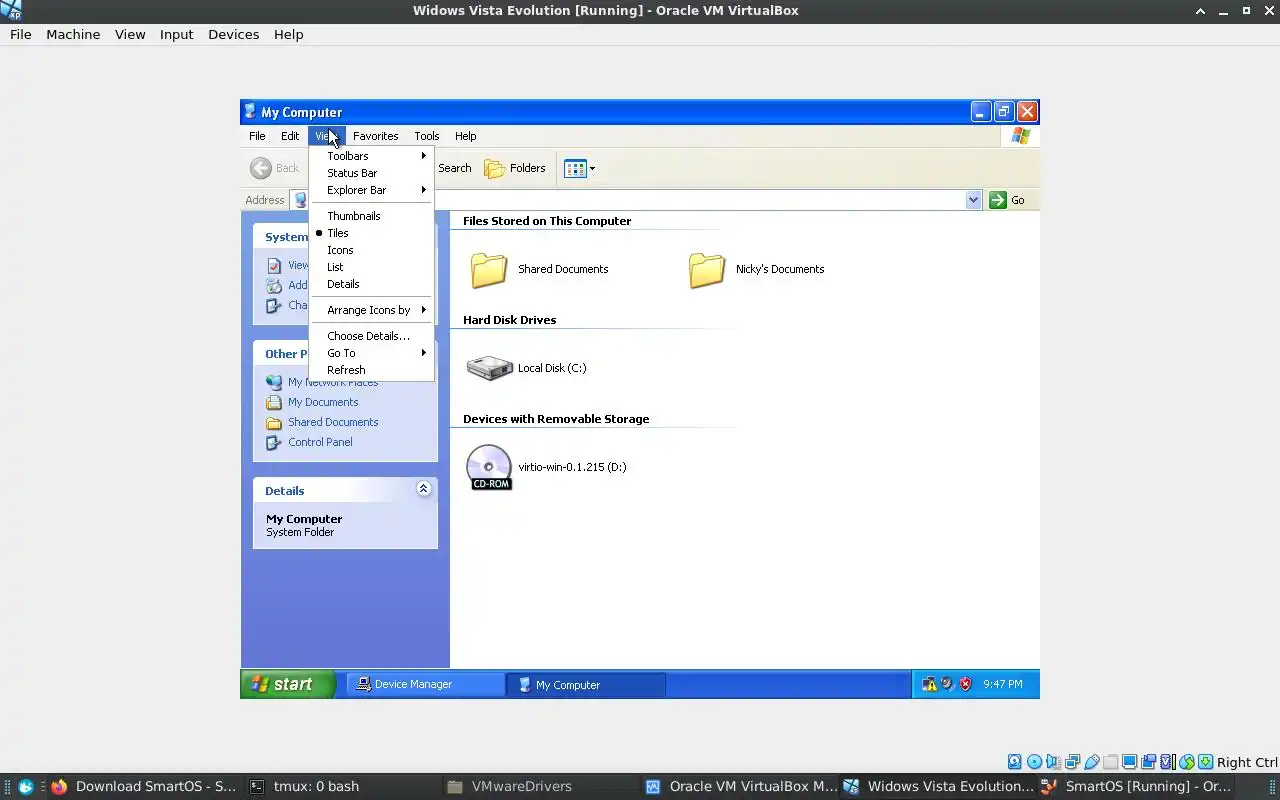Switch to SmartOS Running host taskbar item
The image size is (1280, 800).
point(1137,786)
